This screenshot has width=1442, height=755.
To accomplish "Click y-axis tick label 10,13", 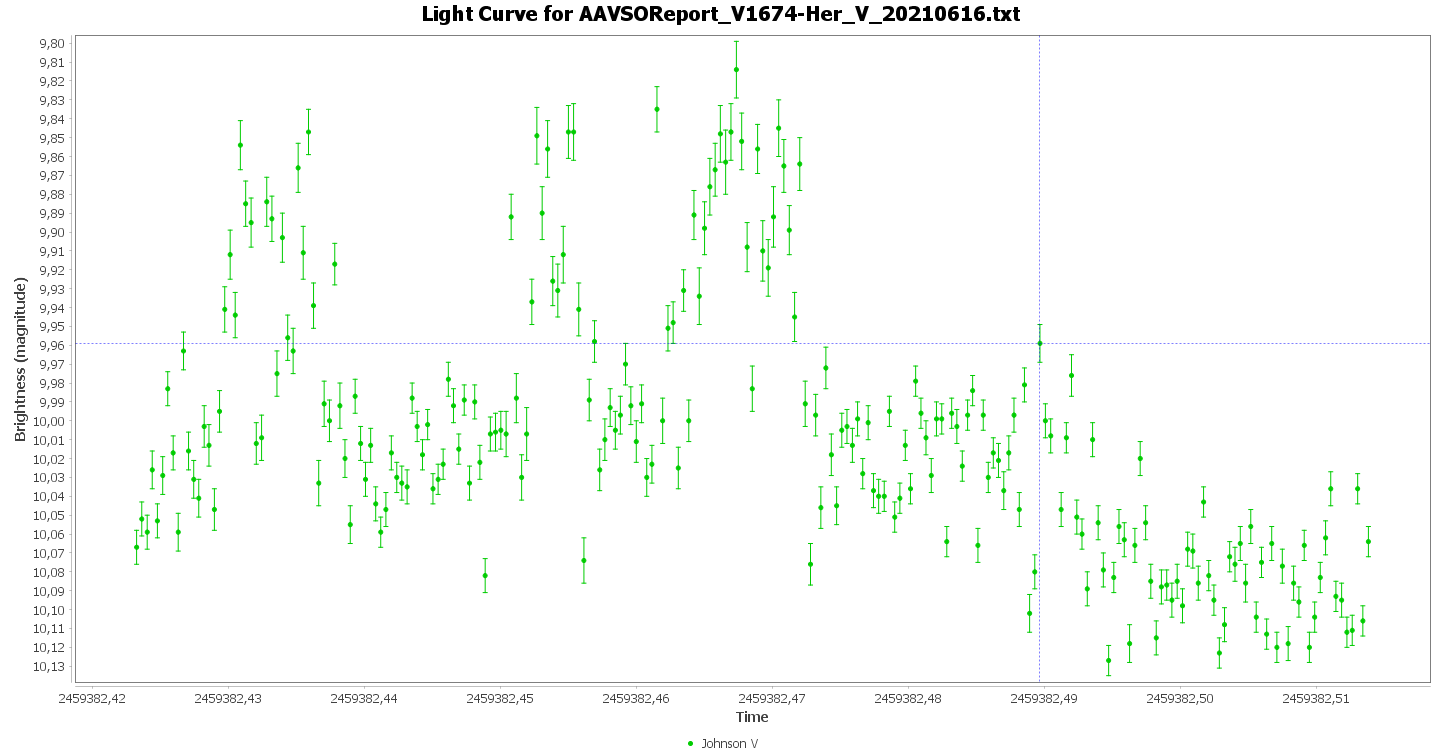I will 49,667.
